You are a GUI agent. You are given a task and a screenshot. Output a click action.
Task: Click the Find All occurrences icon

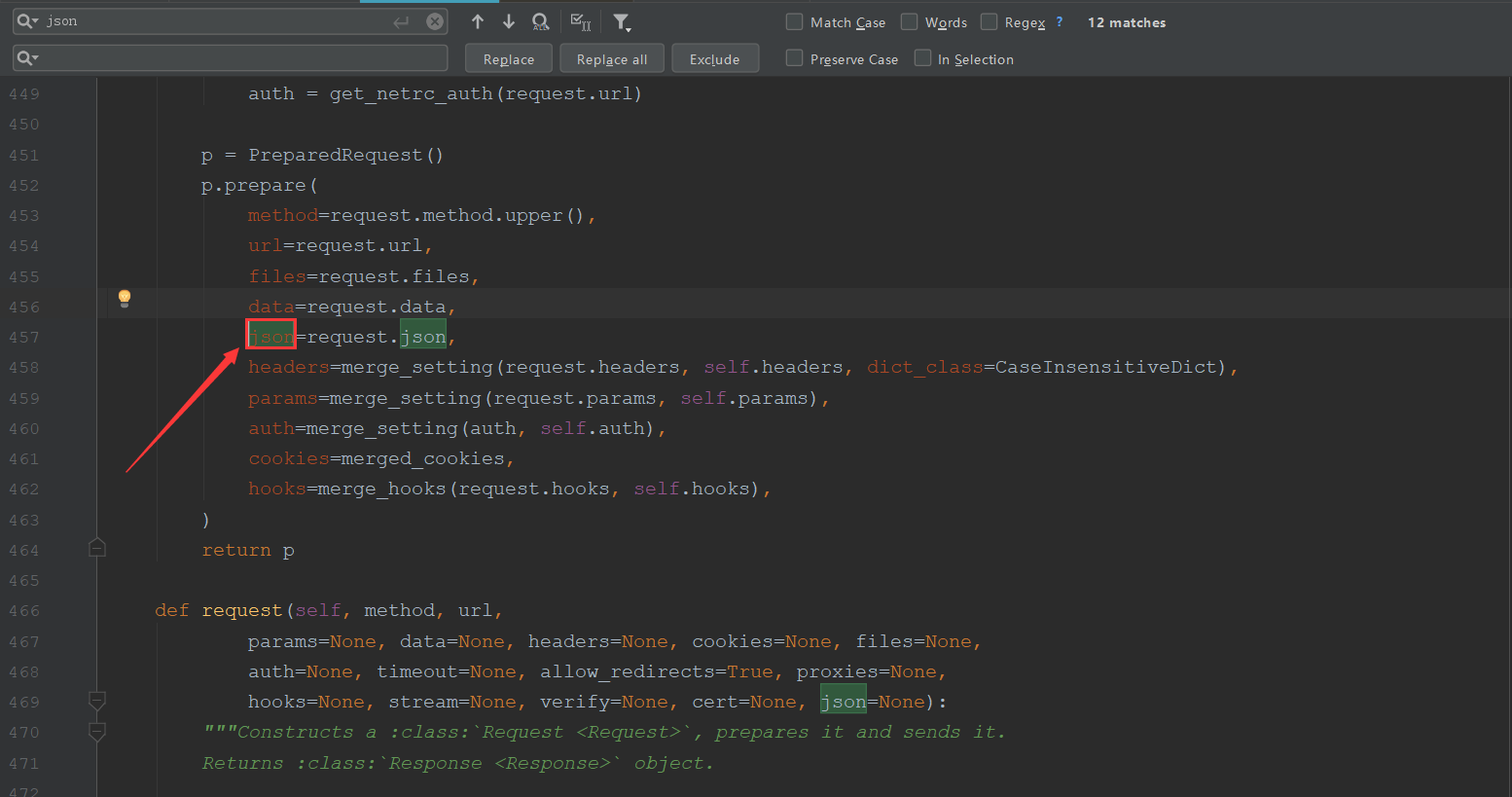541,21
